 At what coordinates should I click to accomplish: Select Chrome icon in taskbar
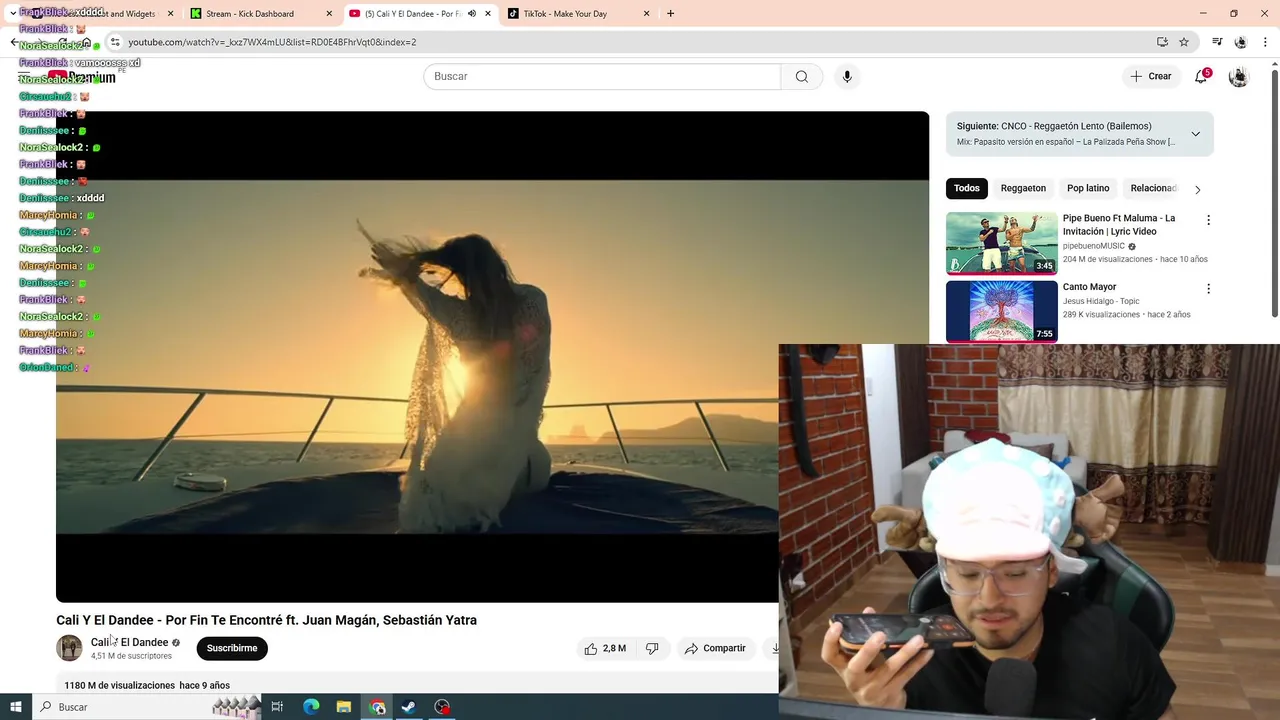pyautogui.click(x=377, y=707)
